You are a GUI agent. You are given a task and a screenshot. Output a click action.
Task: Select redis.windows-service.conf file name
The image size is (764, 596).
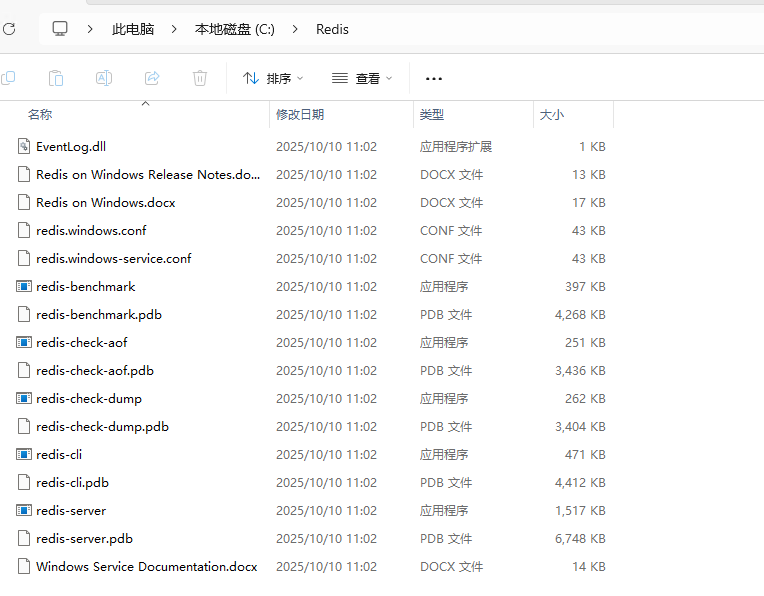click(114, 259)
